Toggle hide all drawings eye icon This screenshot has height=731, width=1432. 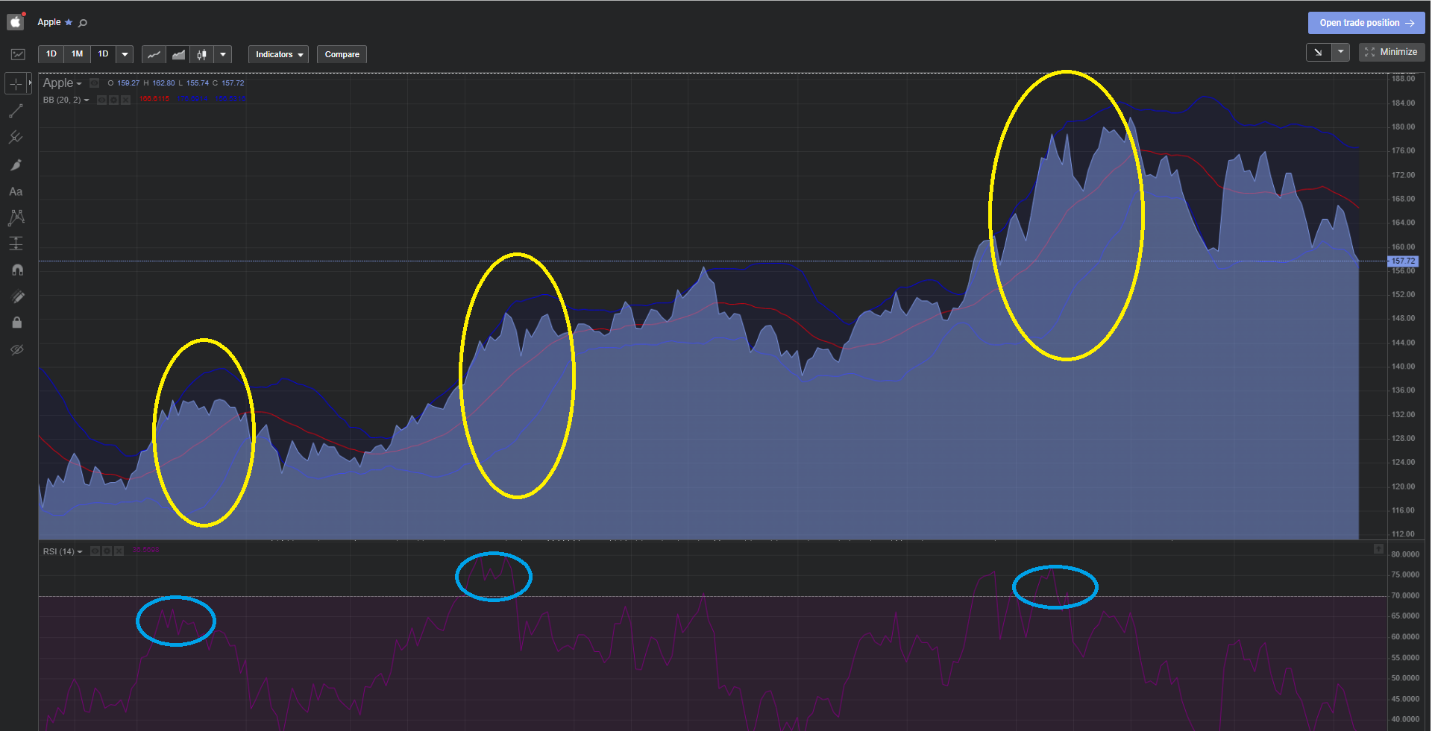point(16,350)
